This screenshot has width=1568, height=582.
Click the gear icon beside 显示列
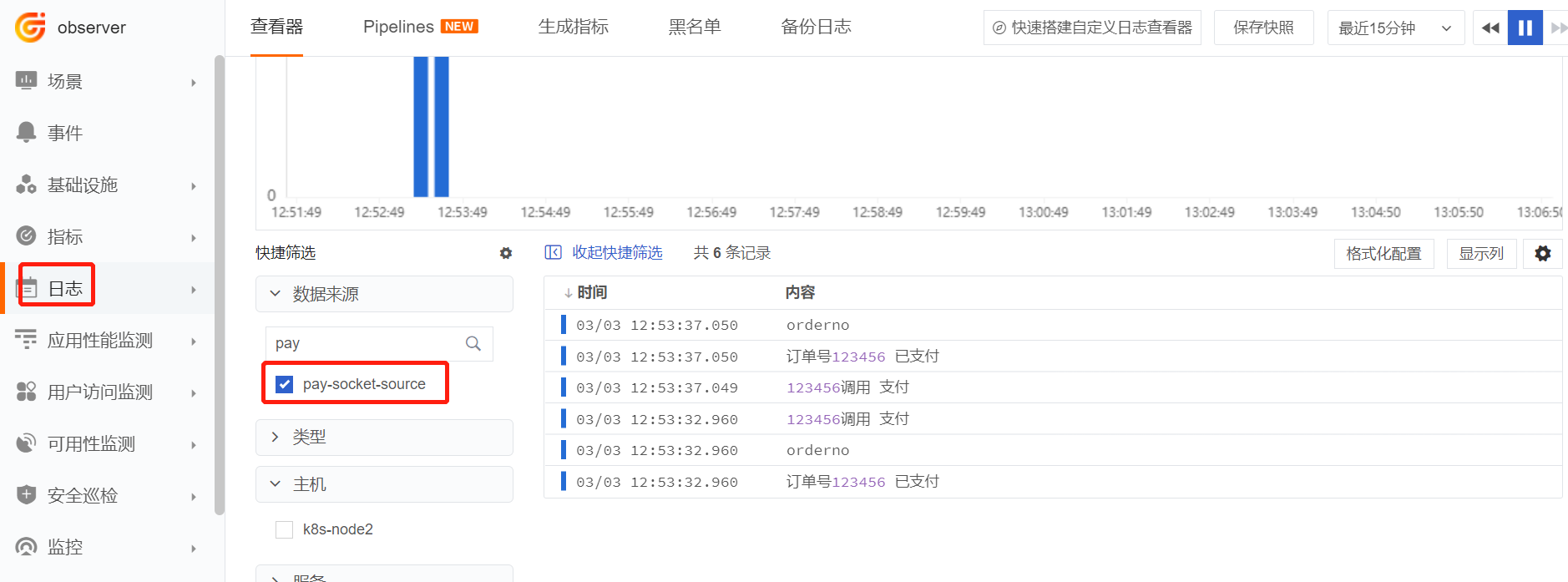pos(1543,253)
